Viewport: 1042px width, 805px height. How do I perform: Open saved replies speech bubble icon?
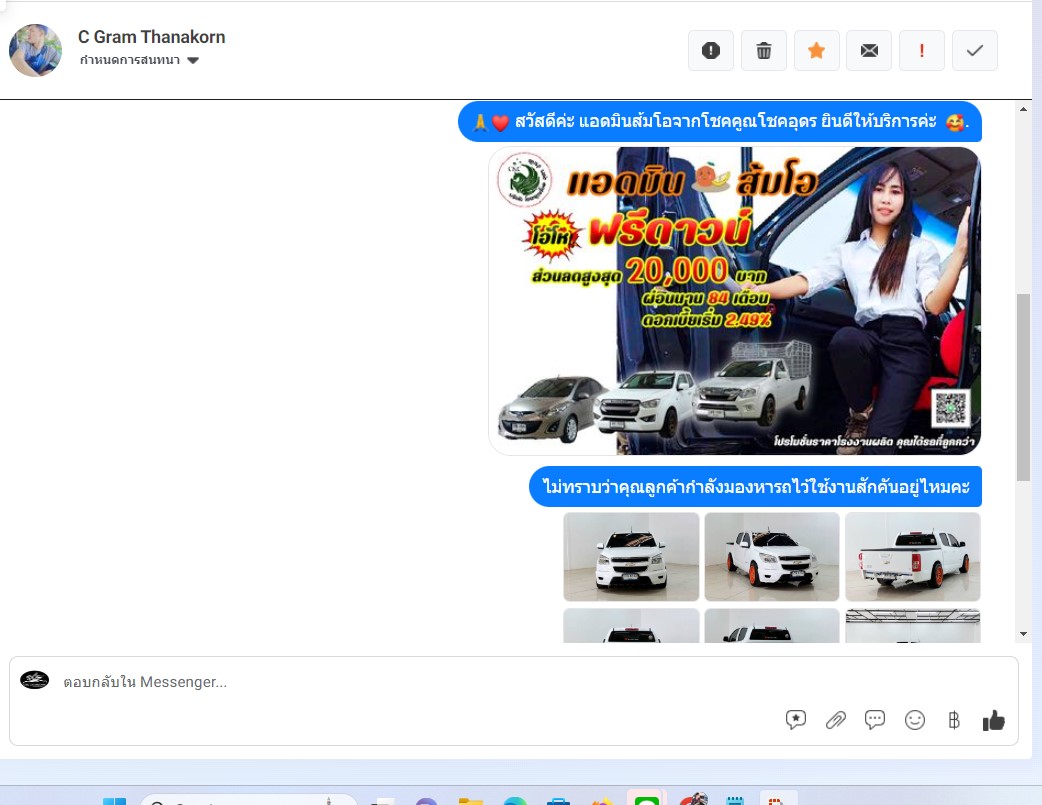(x=875, y=720)
